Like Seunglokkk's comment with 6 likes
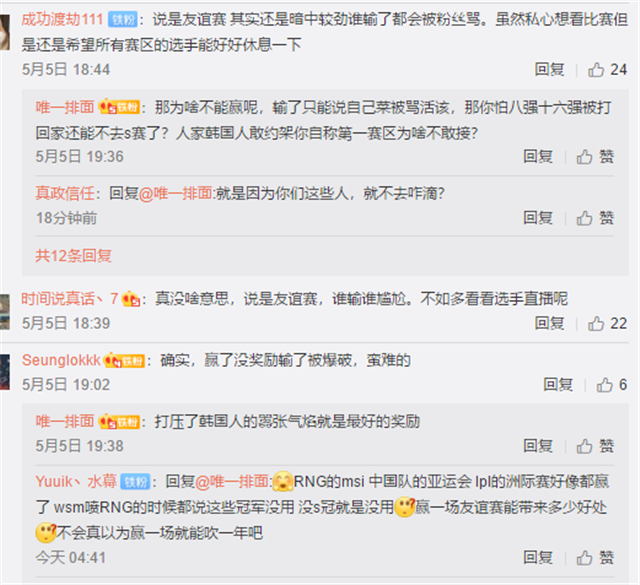The width and height of the screenshot is (640, 585). click(611, 385)
